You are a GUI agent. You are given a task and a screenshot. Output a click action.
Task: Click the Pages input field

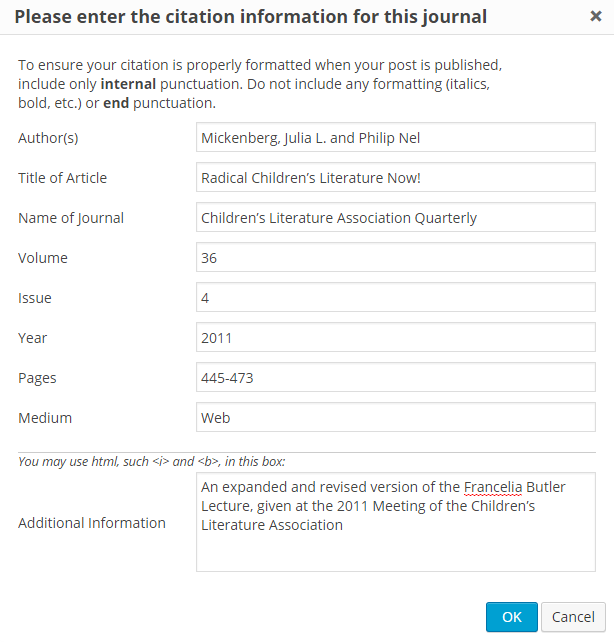396,378
